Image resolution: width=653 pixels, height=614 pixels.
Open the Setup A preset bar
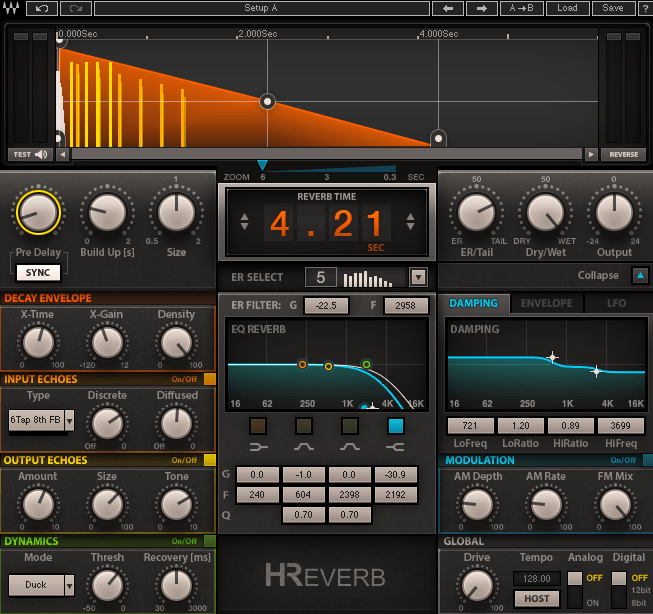pyautogui.click(x=262, y=8)
